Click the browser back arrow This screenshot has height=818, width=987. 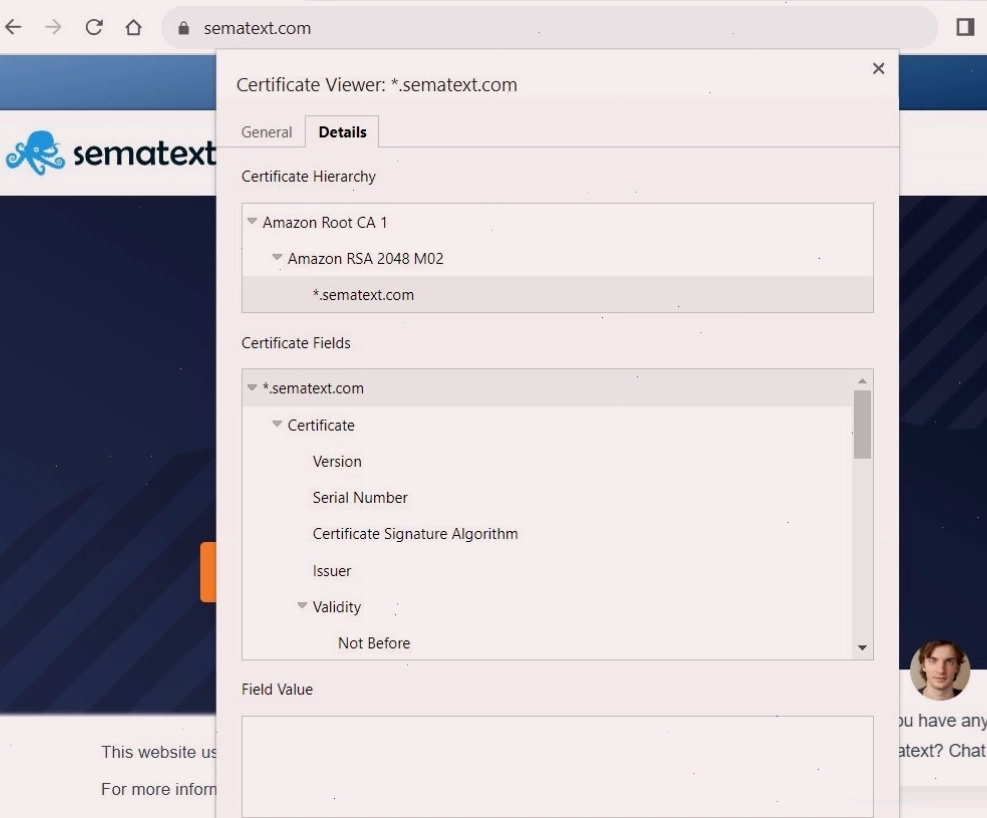(13, 27)
